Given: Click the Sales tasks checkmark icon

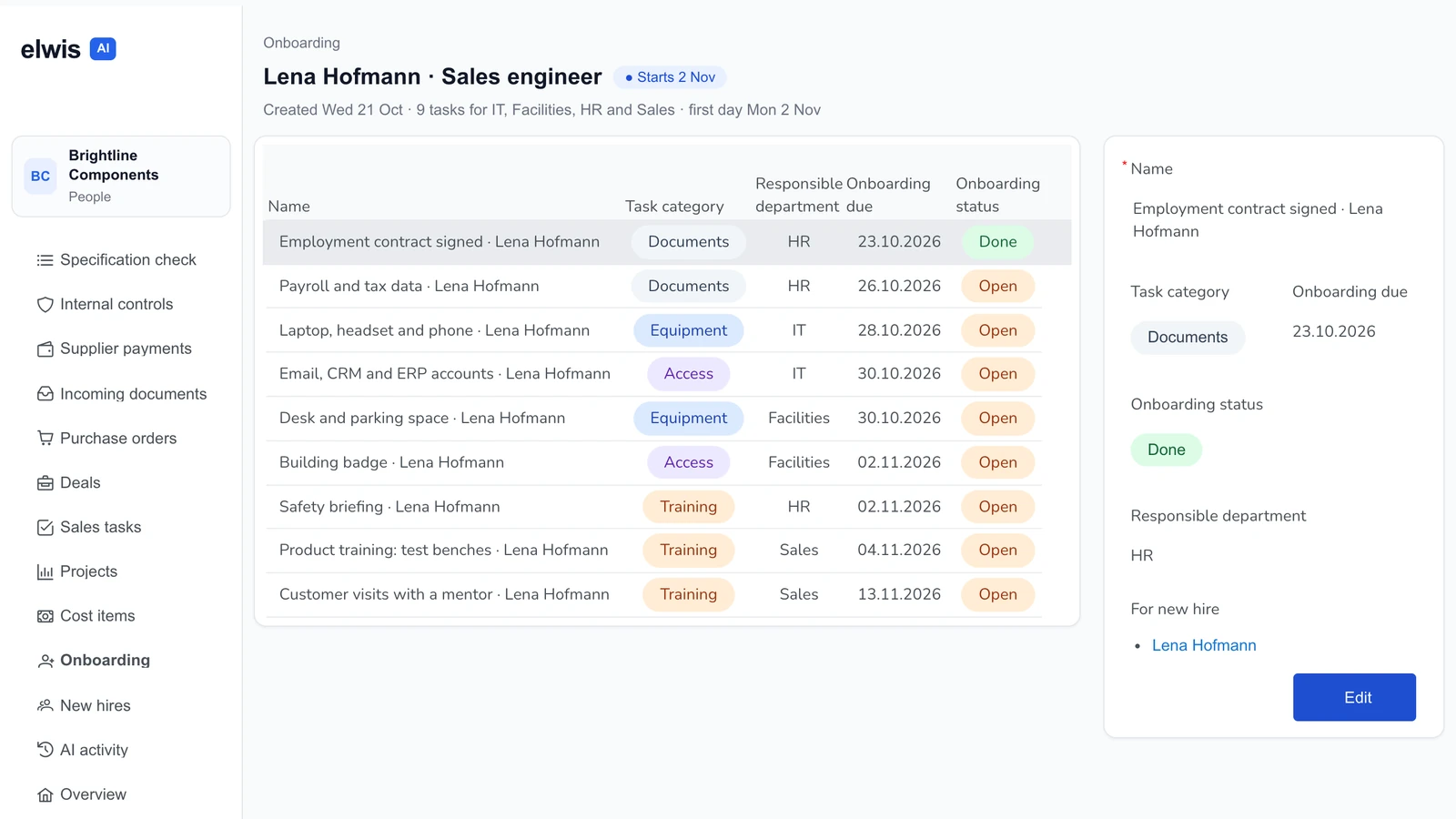Looking at the screenshot, I should pos(45,528).
